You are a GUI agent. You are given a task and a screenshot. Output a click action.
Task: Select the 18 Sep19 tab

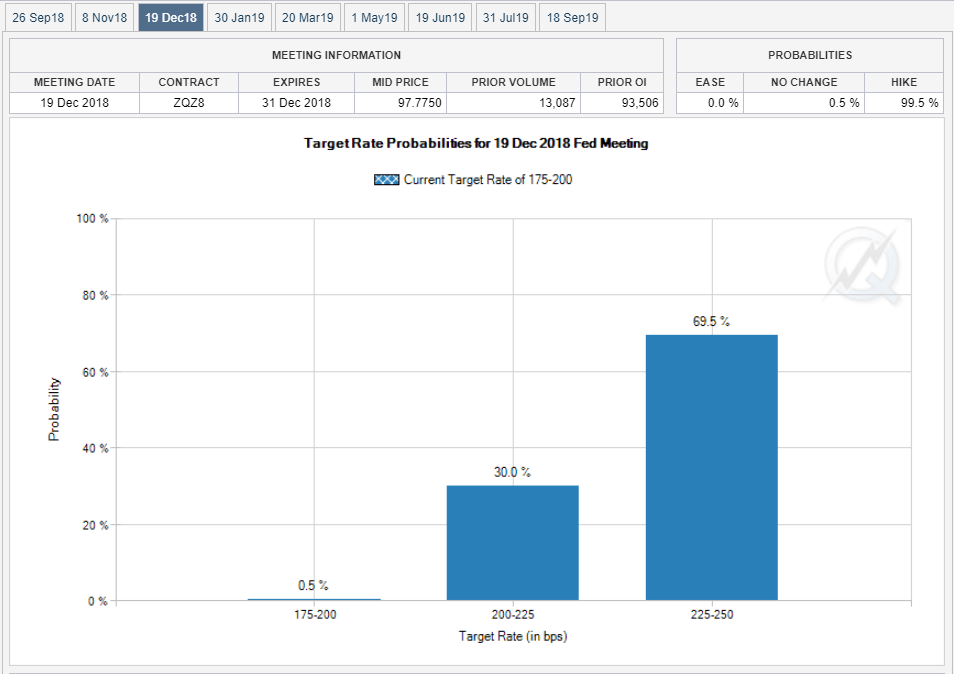[573, 18]
